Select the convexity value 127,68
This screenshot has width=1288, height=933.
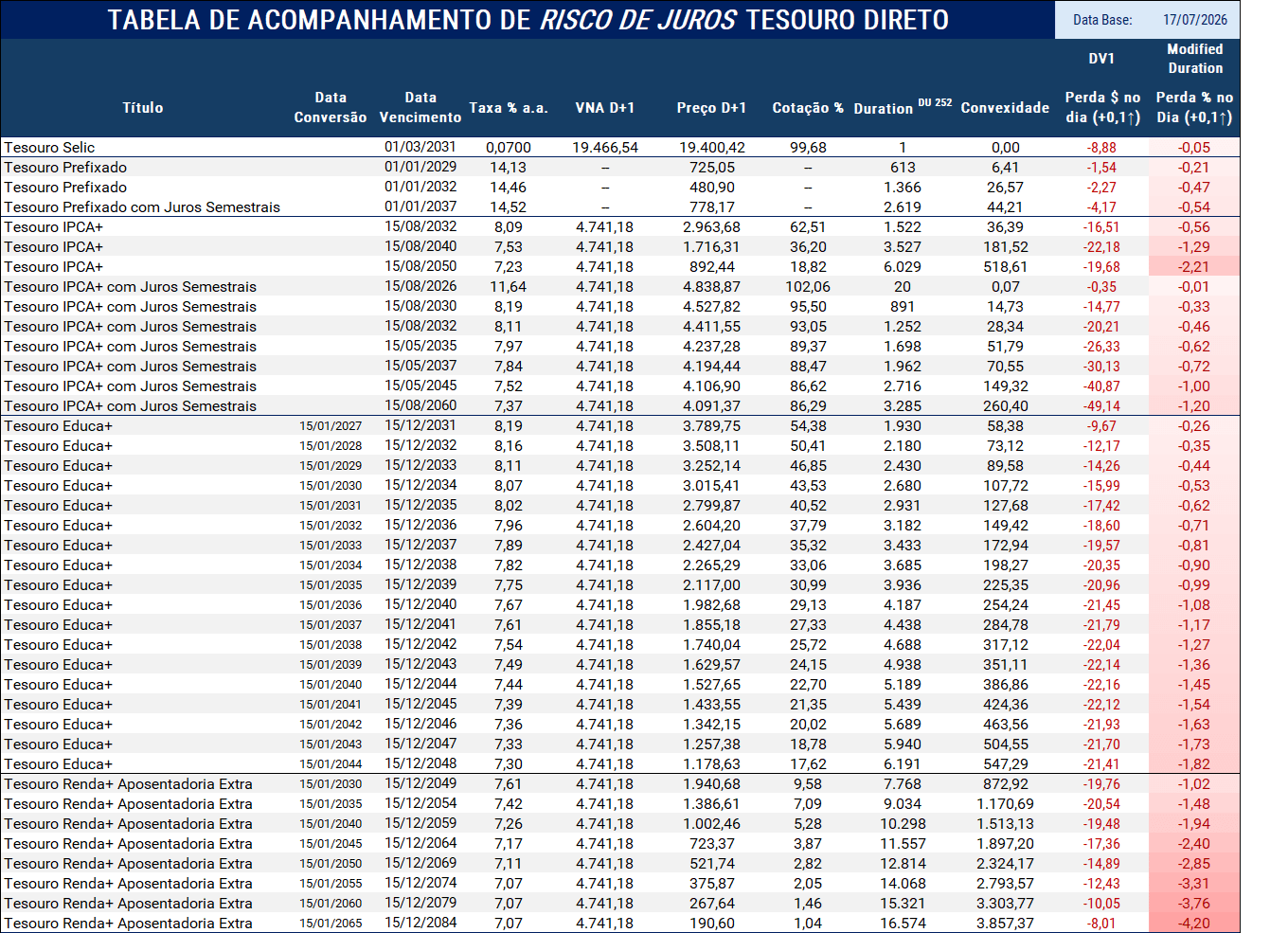(1006, 506)
